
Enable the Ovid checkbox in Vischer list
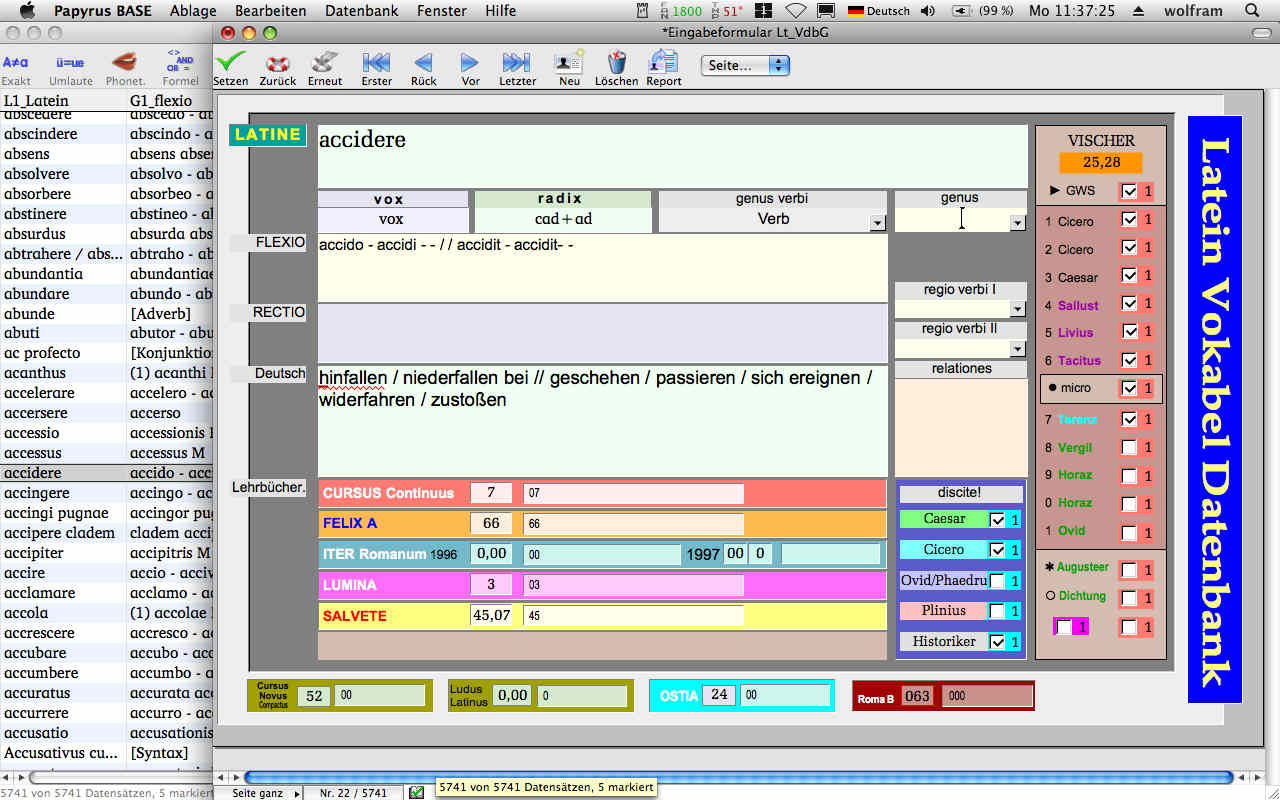pos(1129,531)
